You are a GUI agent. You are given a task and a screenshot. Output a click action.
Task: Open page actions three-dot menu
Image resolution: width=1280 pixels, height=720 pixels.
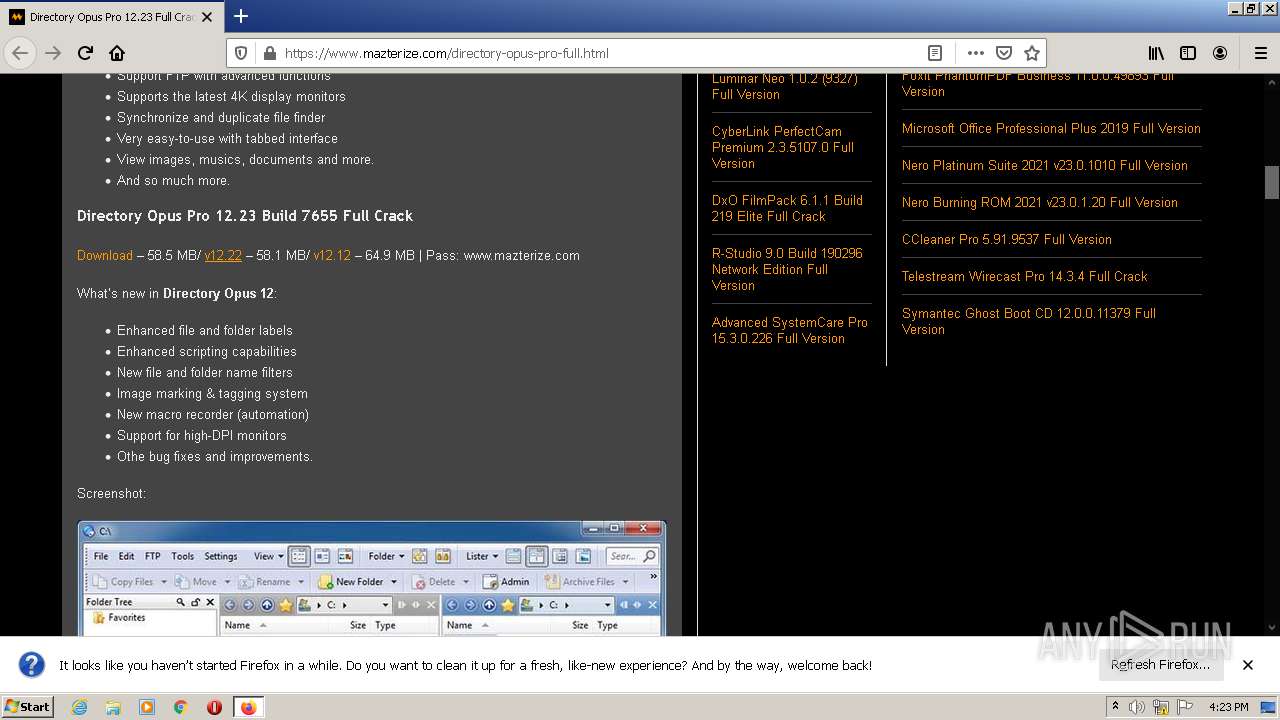tap(975, 53)
